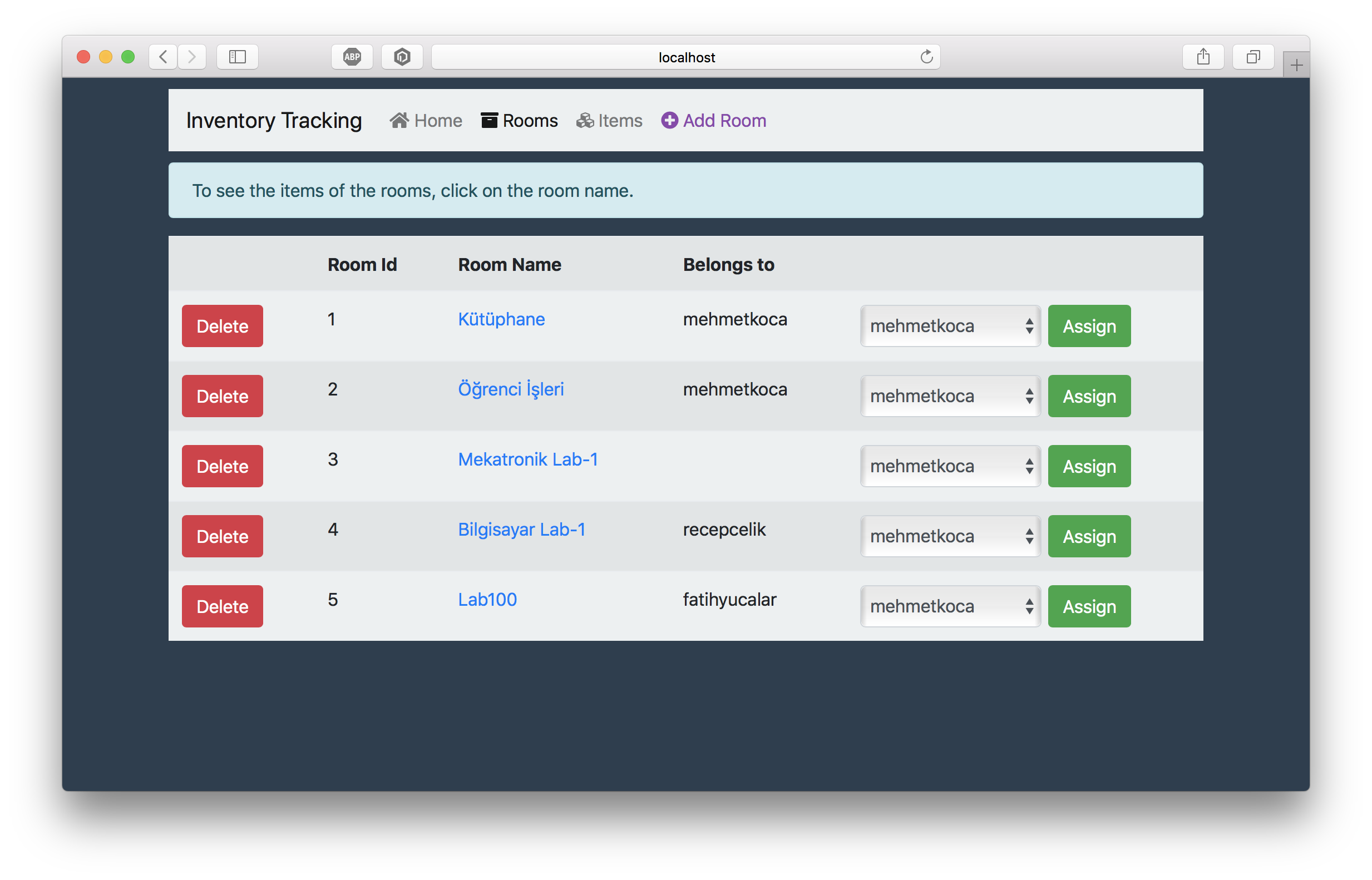Toggle the Safari sidebar icon

pos(237,57)
